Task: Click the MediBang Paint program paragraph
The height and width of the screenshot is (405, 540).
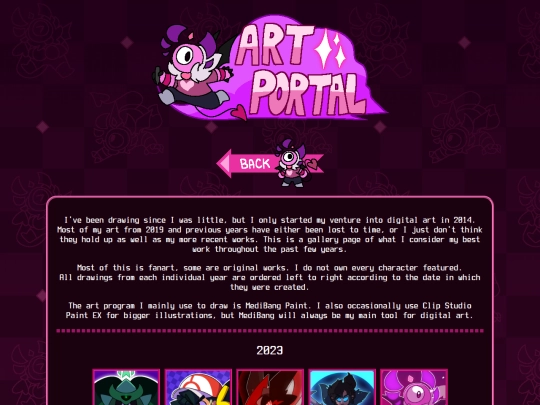Action: pyautogui.click(x=270, y=311)
